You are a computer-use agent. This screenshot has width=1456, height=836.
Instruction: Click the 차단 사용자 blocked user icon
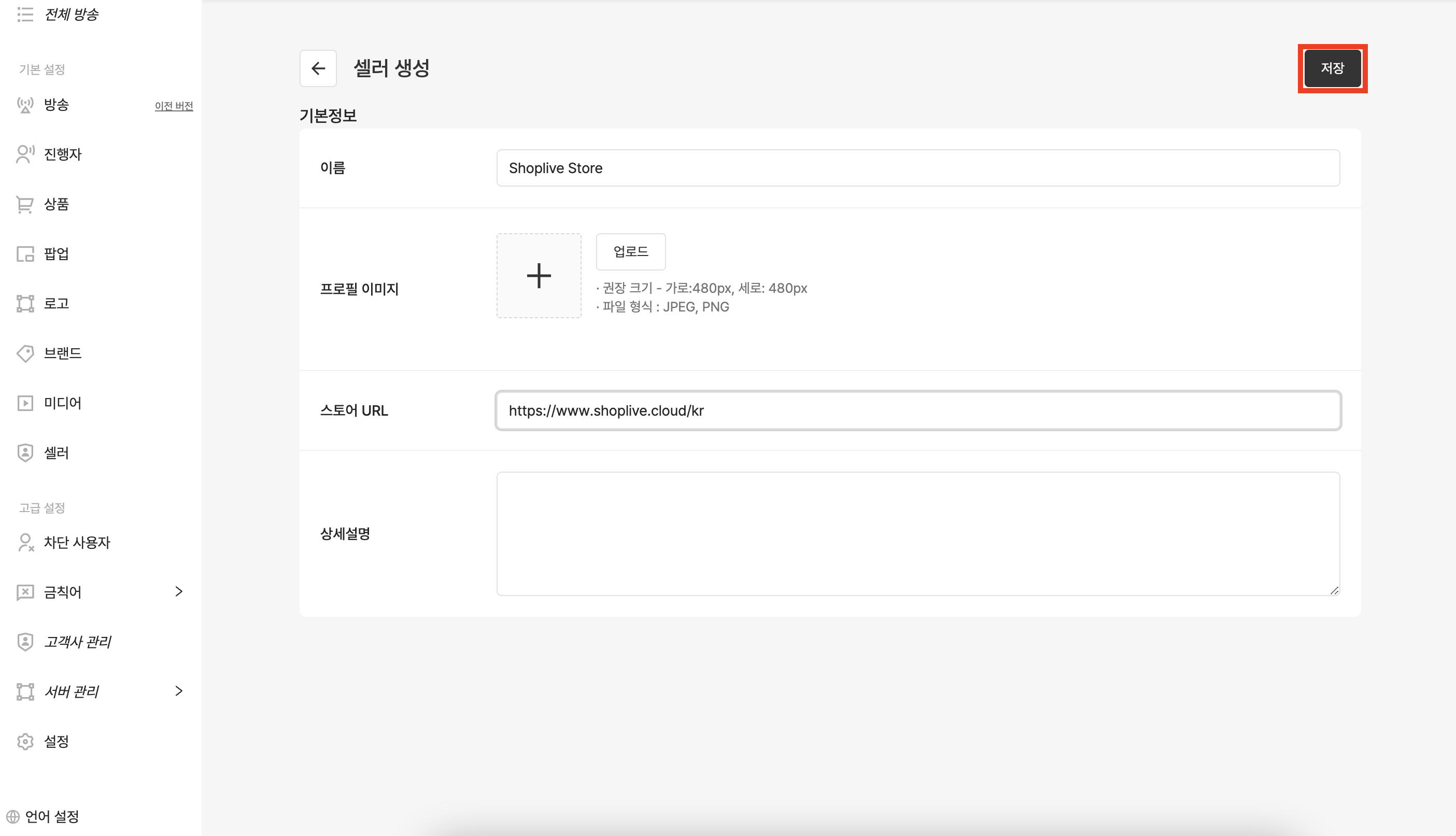pyautogui.click(x=25, y=543)
